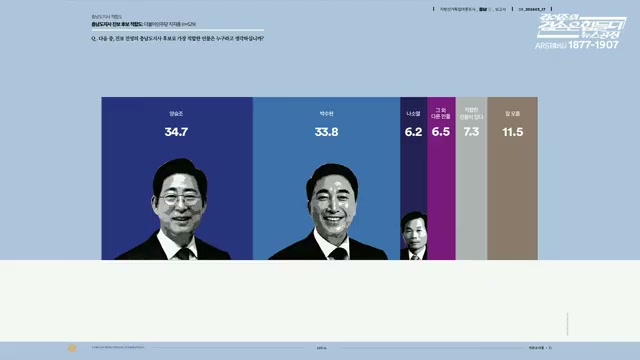Click the 33.8 percentage value
The image size is (640, 360).
[x=326, y=132]
